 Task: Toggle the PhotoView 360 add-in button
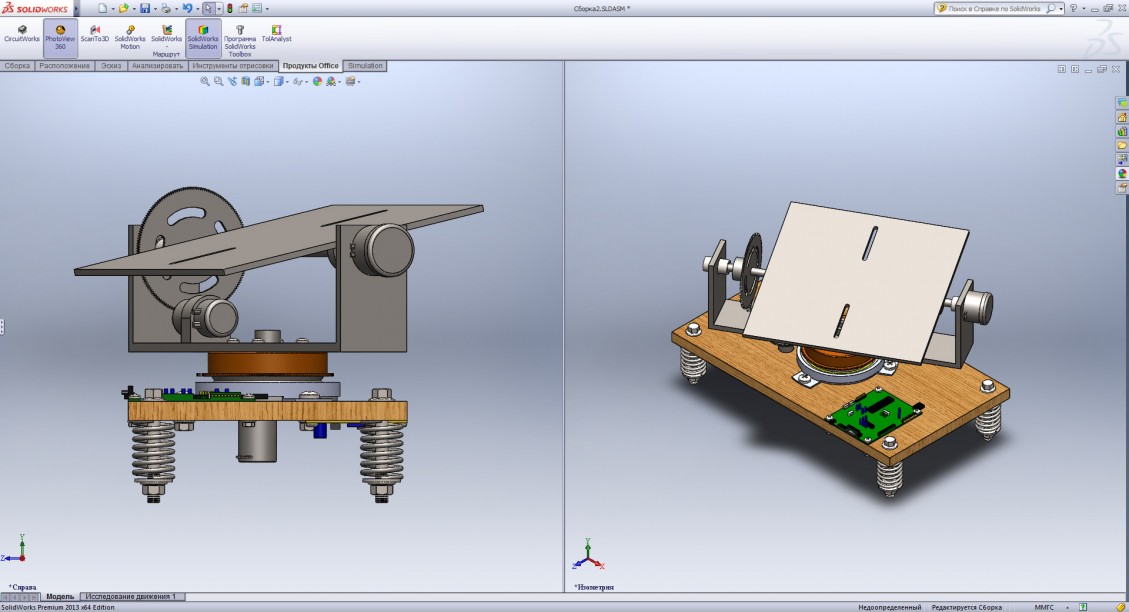pyautogui.click(x=60, y=35)
